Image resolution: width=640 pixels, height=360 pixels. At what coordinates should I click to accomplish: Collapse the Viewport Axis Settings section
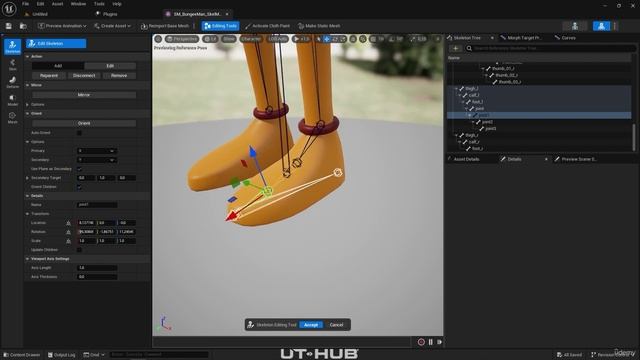click(28, 259)
